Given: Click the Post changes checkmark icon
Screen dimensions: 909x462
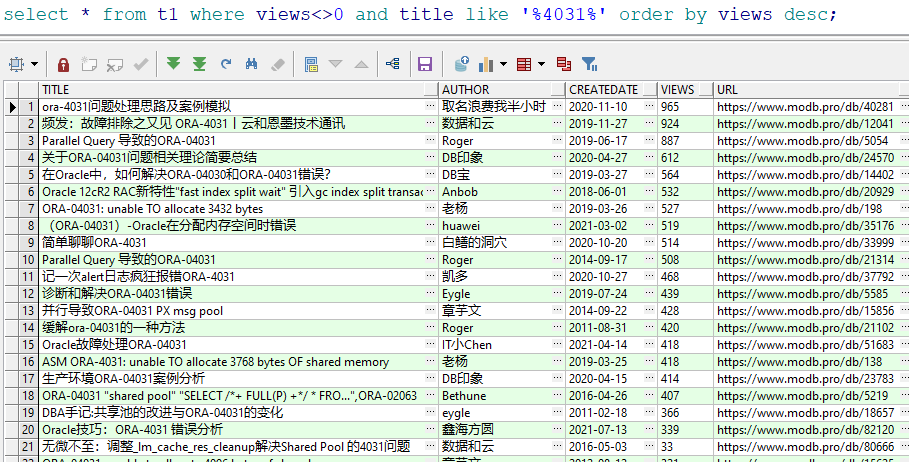Looking at the screenshot, I should (141, 64).
